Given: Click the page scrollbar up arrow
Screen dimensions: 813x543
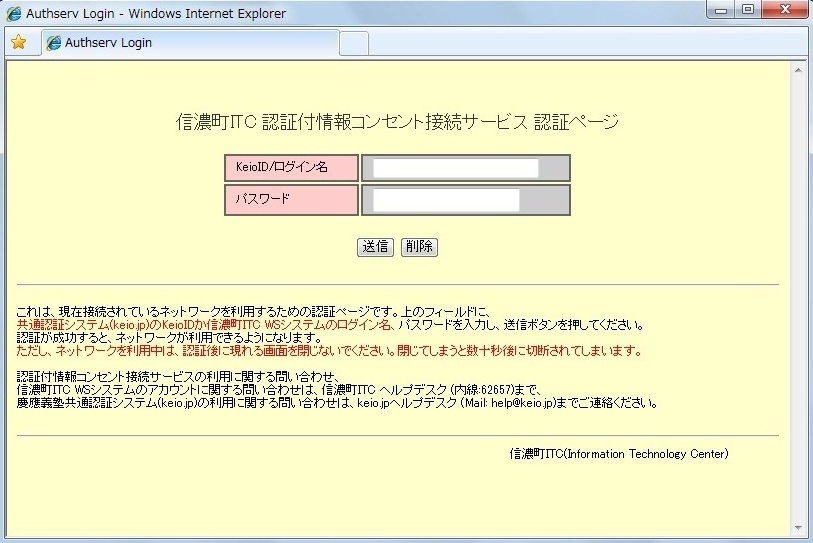Looking at the screenshot, I should (x=798, y=70).
